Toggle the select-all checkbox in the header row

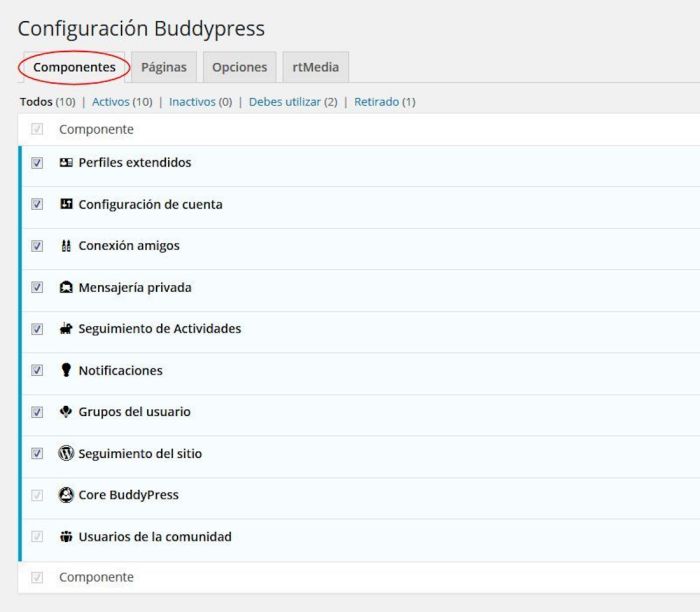coord(37,129)
